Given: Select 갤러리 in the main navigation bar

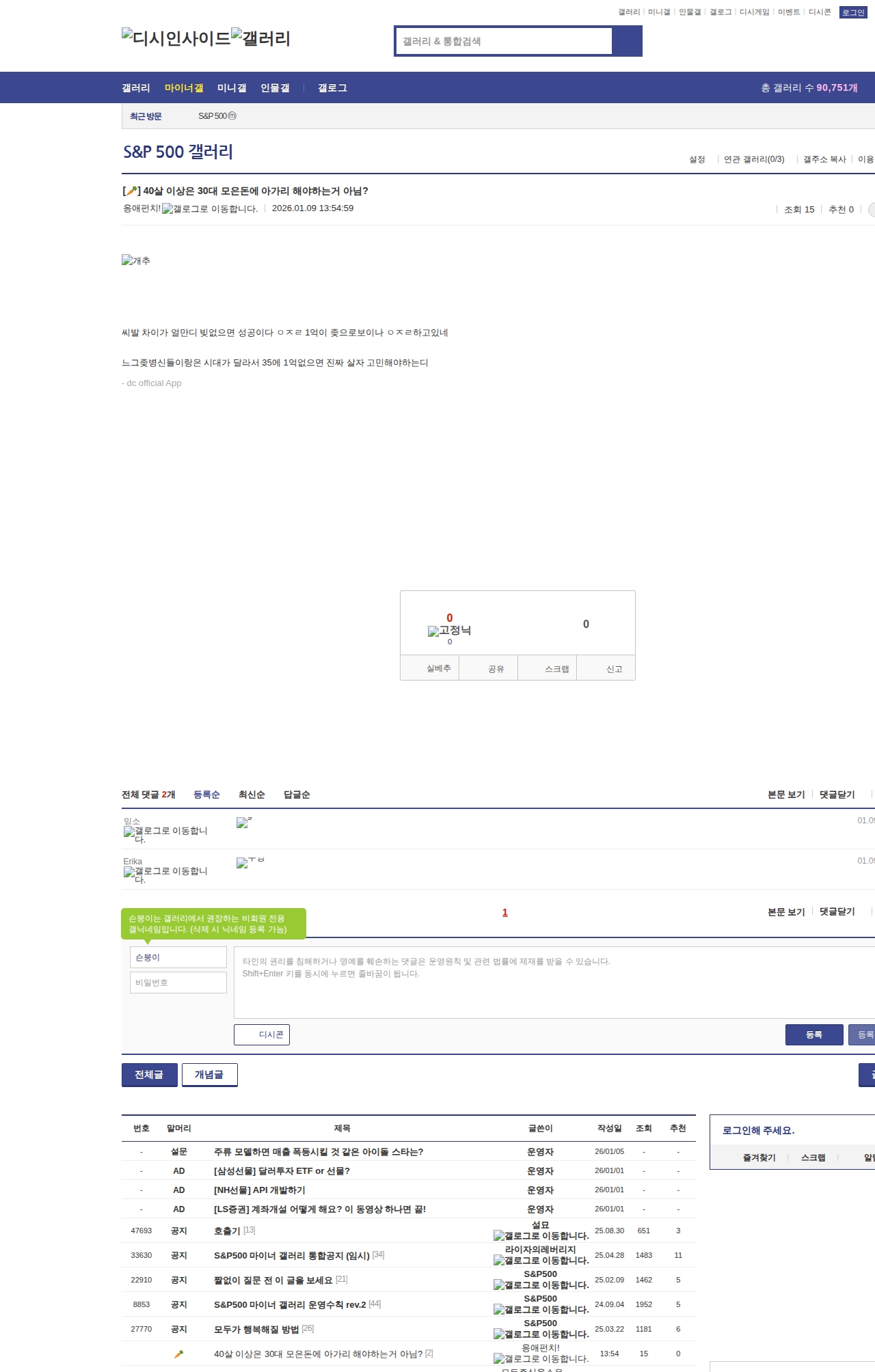Looking at the screenshot, I should pyautogui.click(x=136, y=88).
